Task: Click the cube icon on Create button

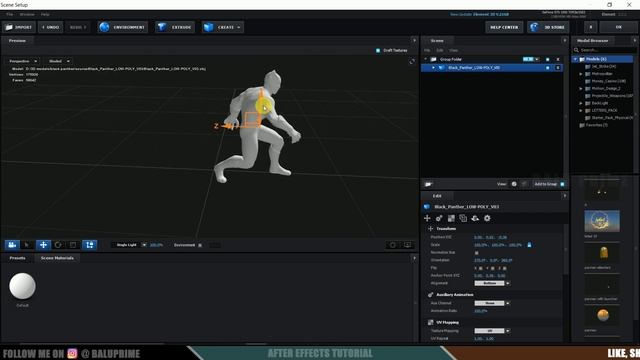Action: tap(209, 27)
